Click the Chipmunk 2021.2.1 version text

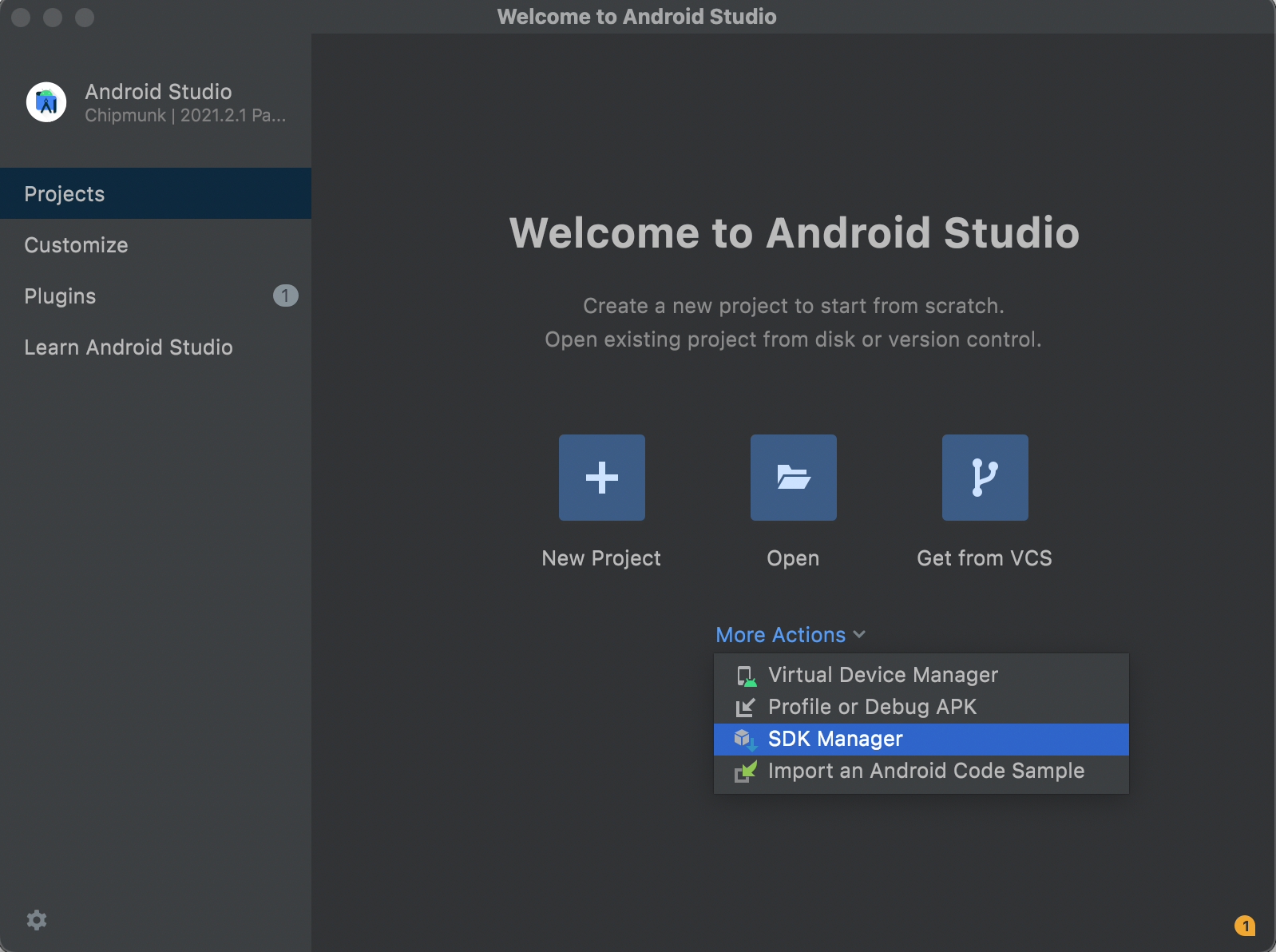pos(185,116)
